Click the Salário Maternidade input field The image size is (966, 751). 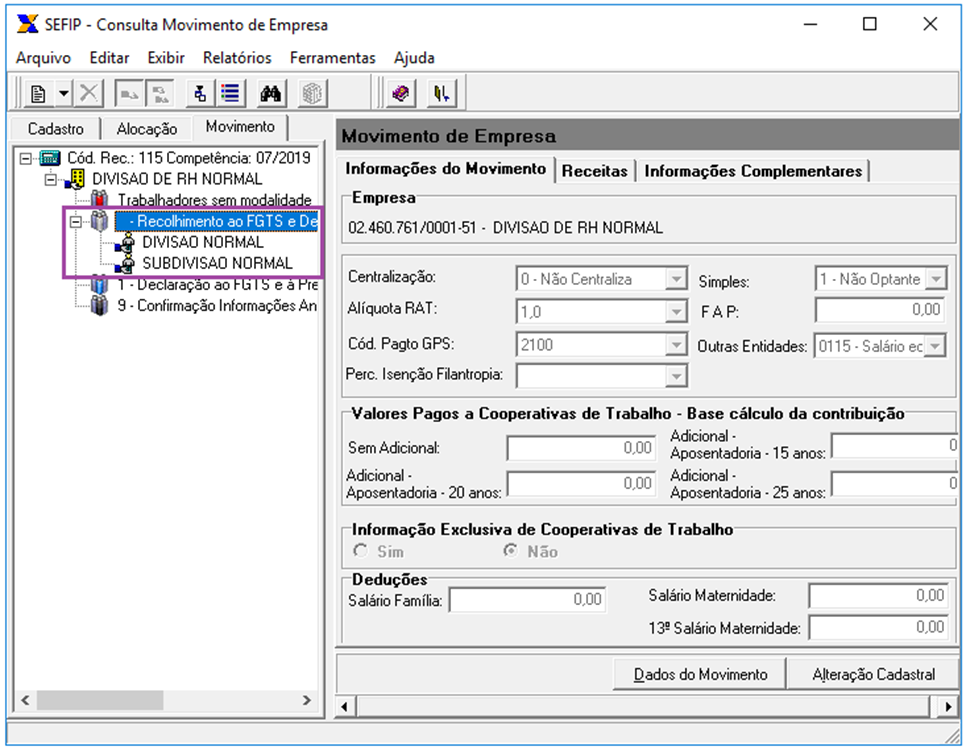[879, 596]
